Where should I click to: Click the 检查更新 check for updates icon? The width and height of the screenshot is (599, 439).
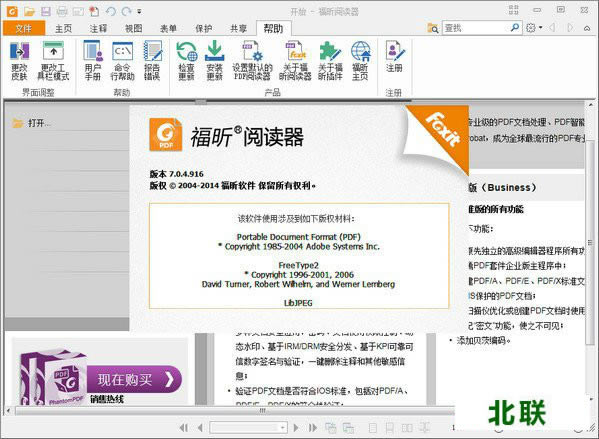click(186, 61)
